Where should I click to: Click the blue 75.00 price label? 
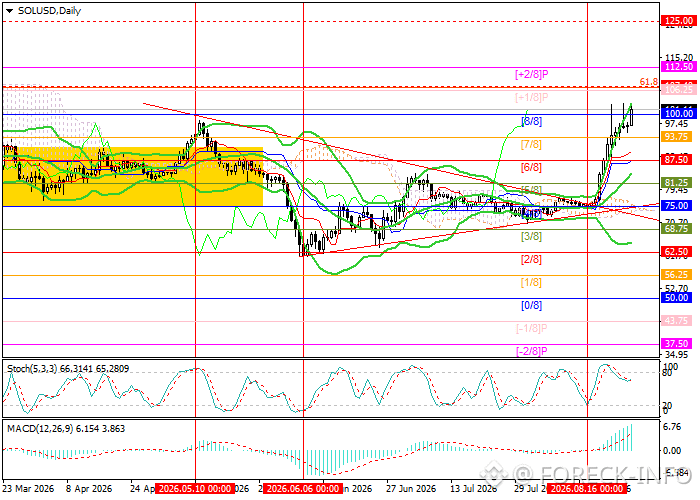coord(677,206)
